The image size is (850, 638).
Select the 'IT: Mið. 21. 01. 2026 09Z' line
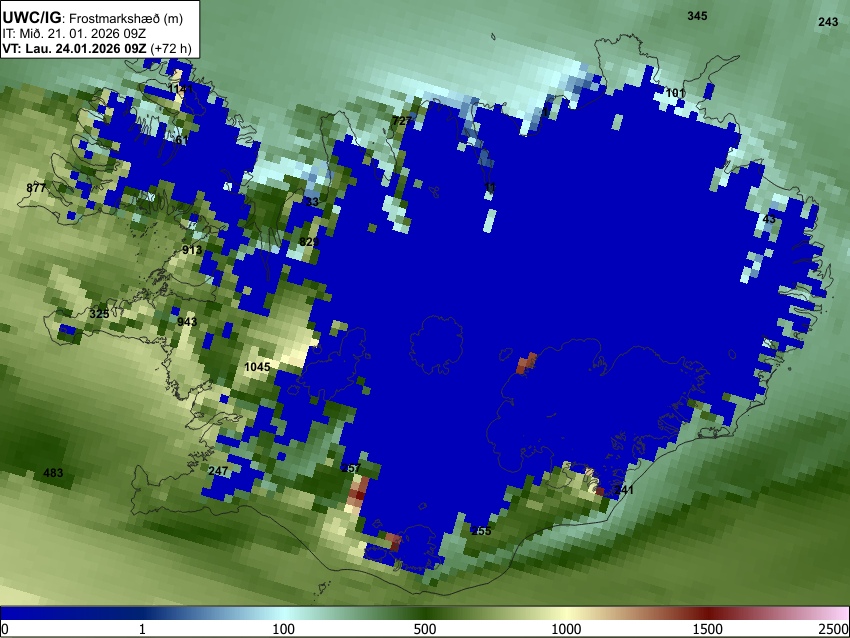tap(74, 34)
